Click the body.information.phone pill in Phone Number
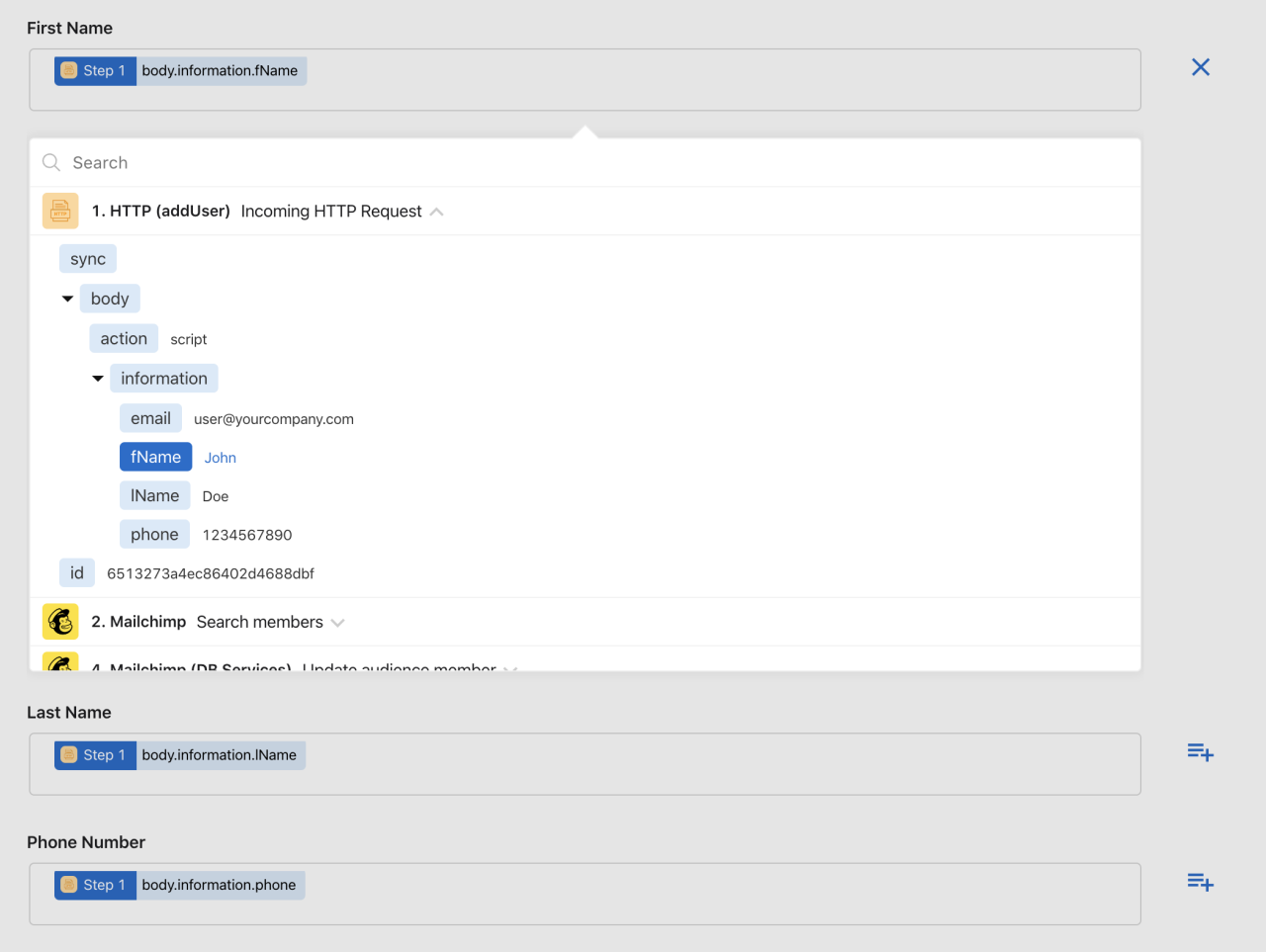 (x=180, y=885)
